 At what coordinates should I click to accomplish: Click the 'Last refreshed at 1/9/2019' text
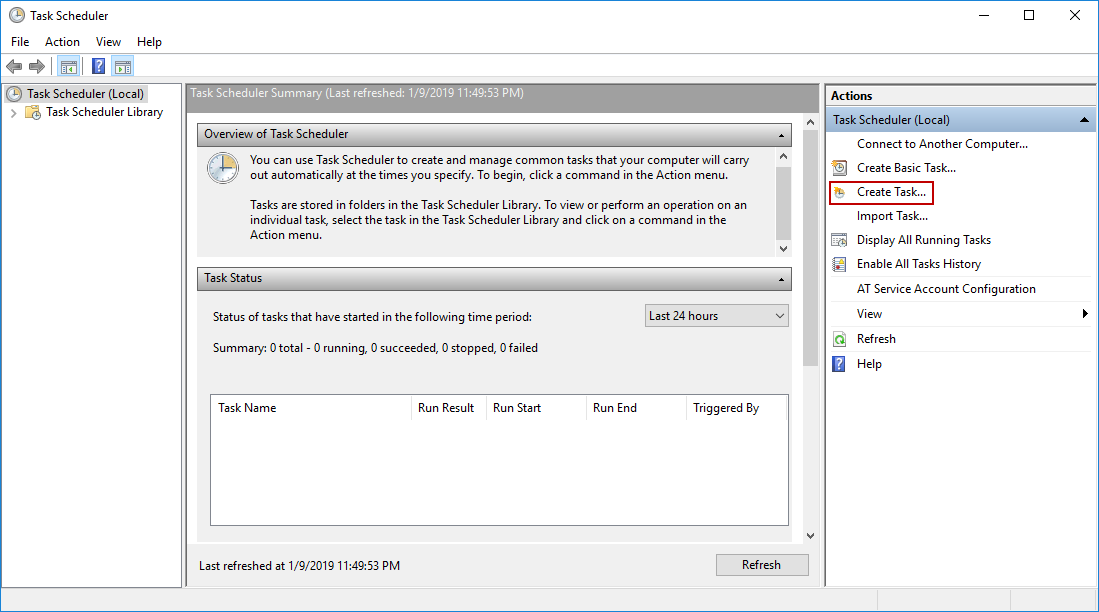pyautogui.click(x=299, y=566)
